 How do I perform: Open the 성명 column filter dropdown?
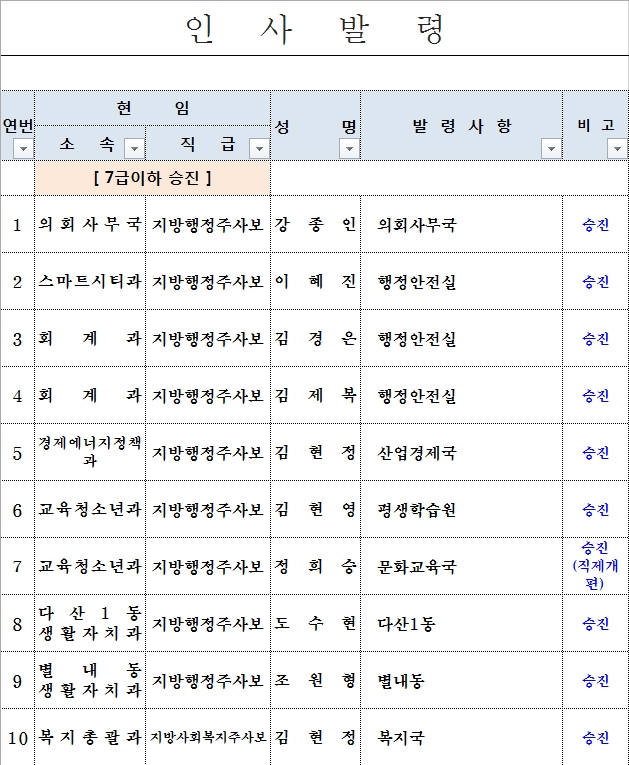[x=348, y=149]
